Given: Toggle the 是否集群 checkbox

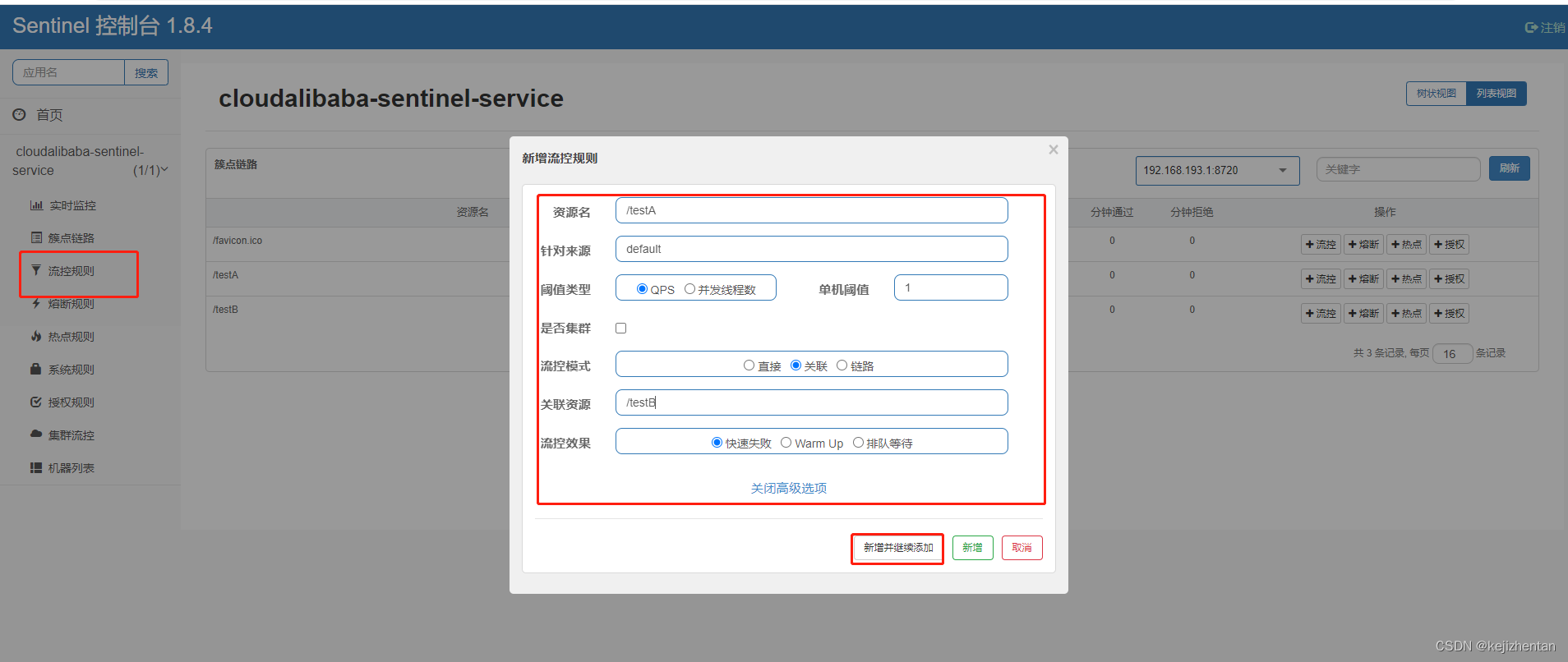Looking at the screenshot, I should click(x=620, y=328).
